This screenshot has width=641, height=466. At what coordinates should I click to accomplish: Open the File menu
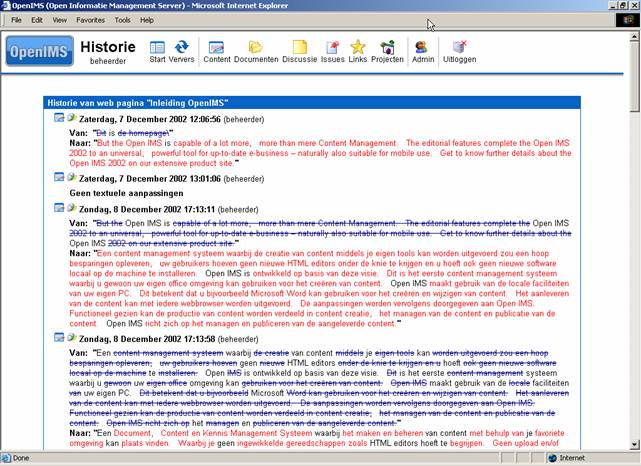point(16,20)
